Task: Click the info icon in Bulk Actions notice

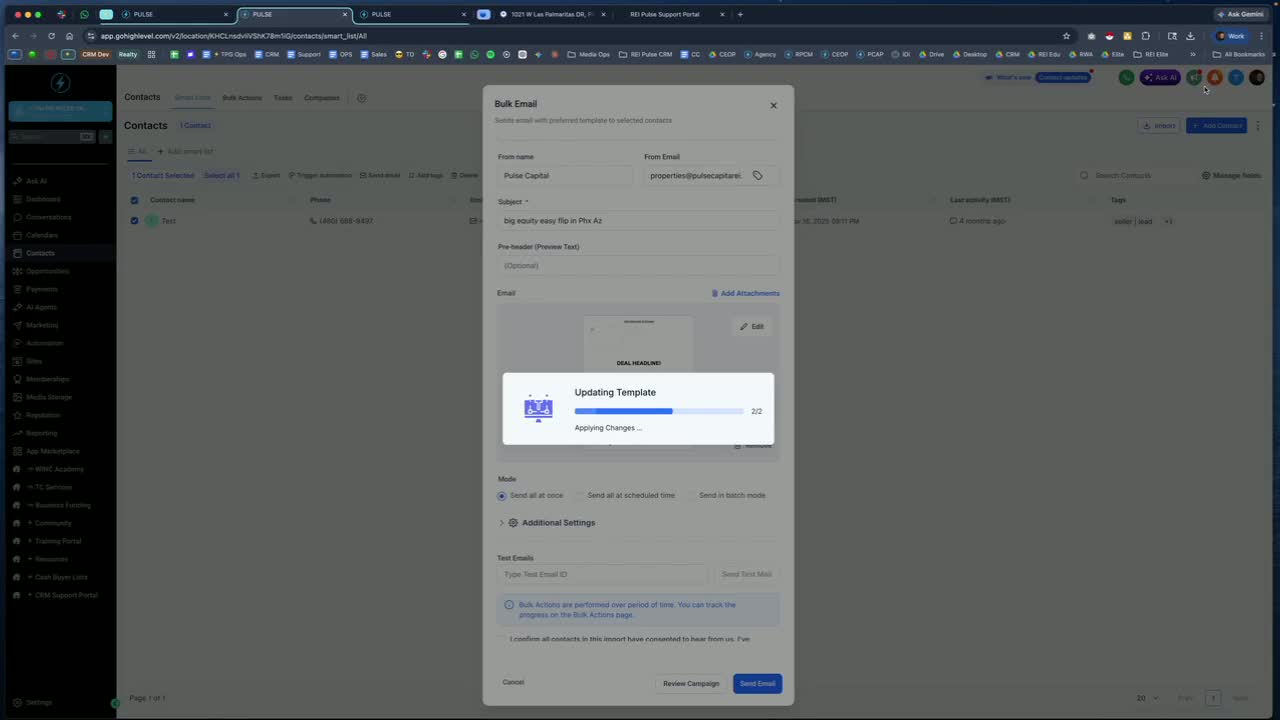Action: (509, 605)
